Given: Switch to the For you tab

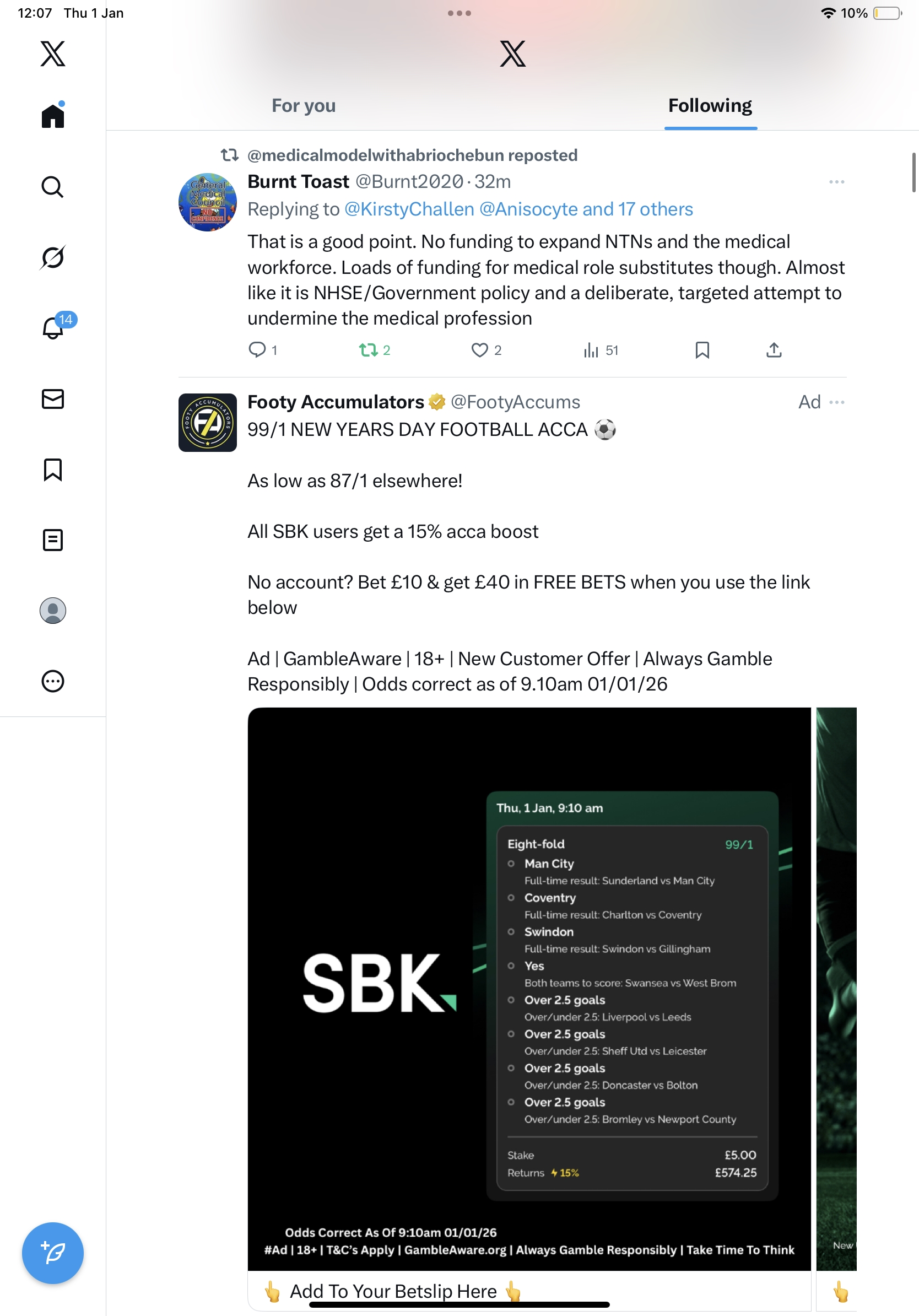Looking at the screenshot, I should click(x=303, y=105).
